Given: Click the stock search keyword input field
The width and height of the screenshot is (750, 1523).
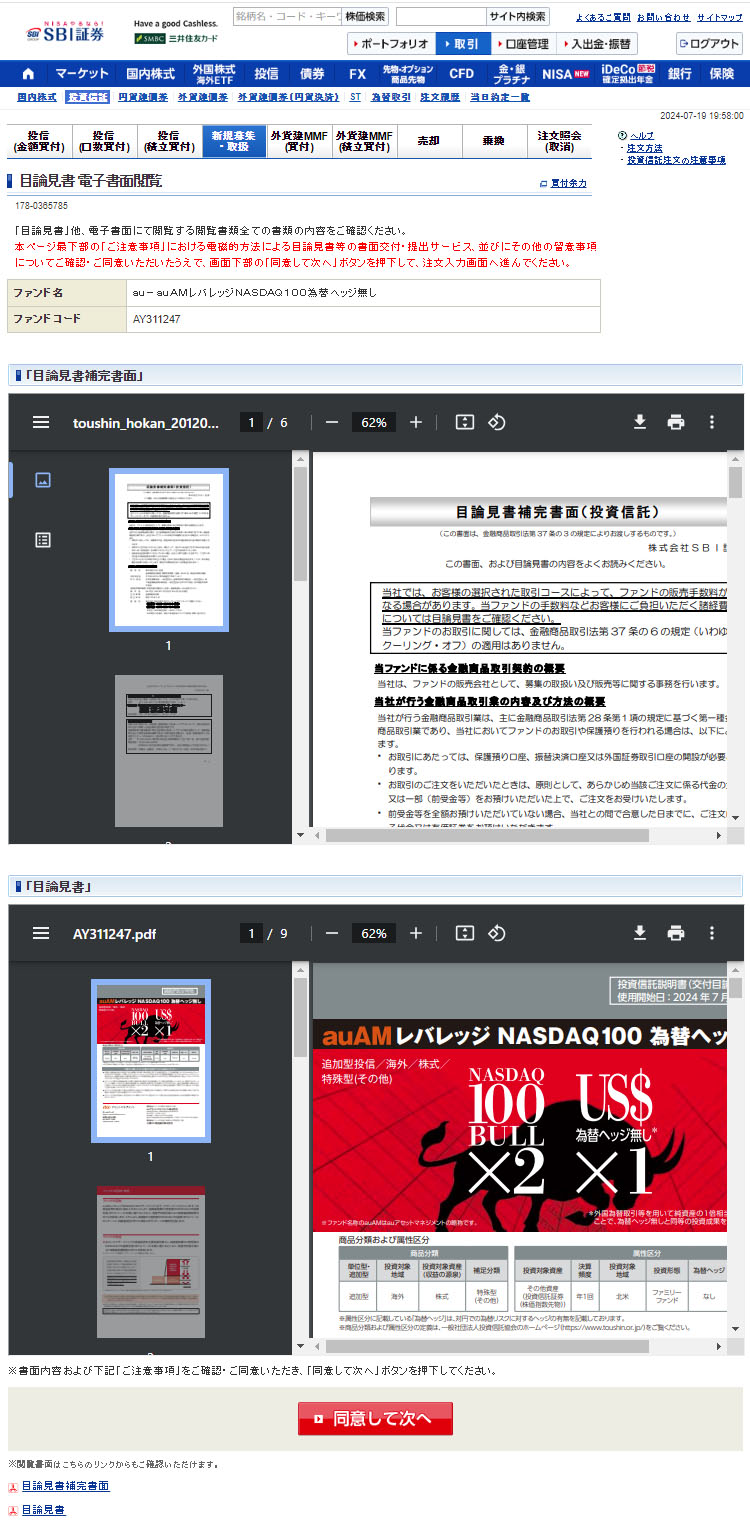Looking at the screenshot, I should coord(286,17).
